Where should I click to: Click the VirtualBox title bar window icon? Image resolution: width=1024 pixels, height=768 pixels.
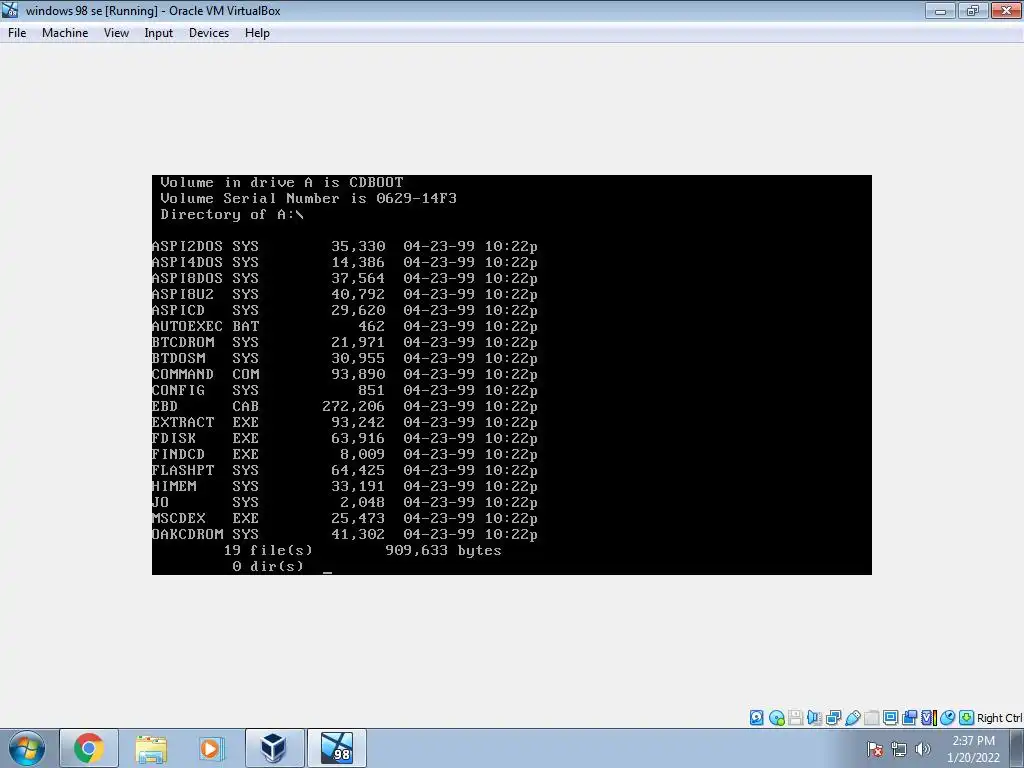click(10, 10)
